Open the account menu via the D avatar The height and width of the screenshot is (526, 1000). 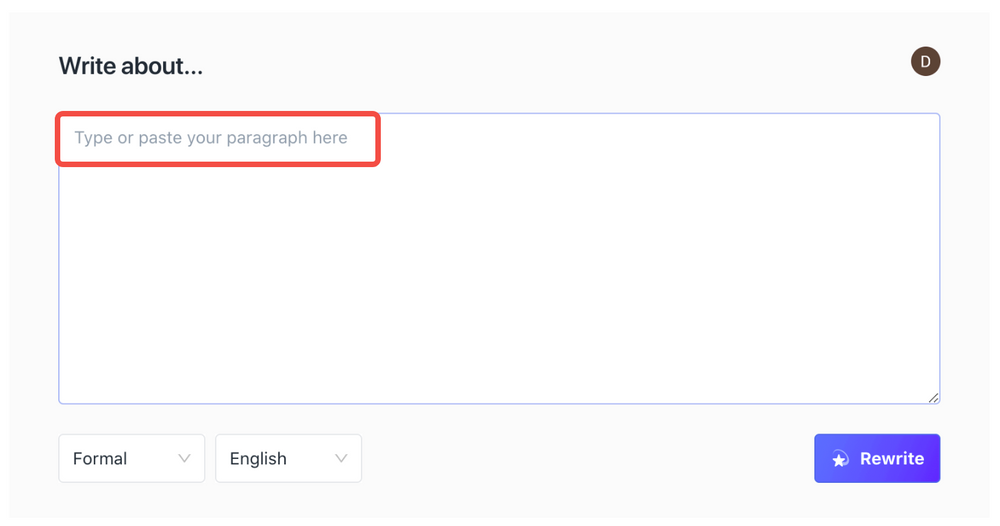tap(925, 62)
